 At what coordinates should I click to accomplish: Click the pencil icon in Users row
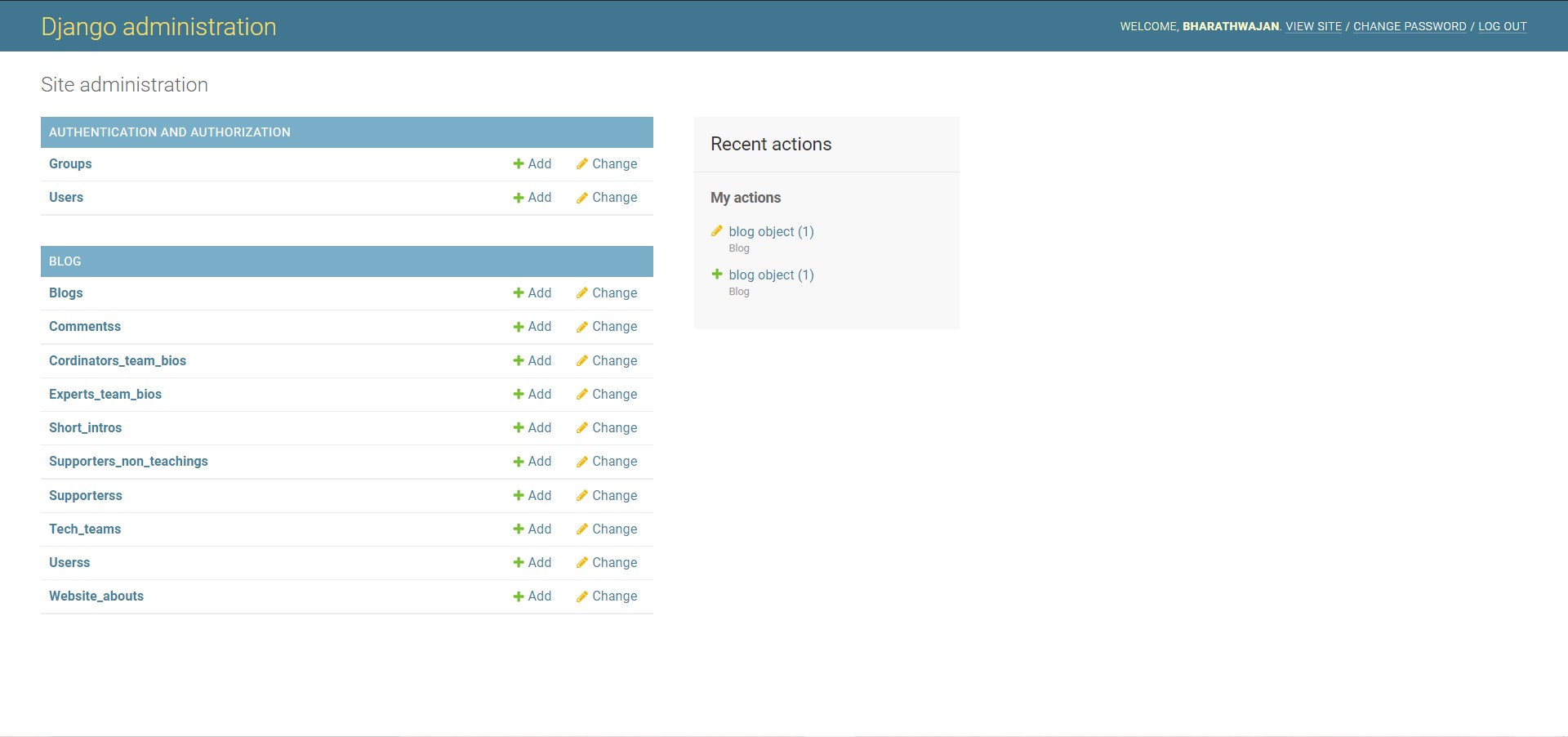[x=581, y=198]
